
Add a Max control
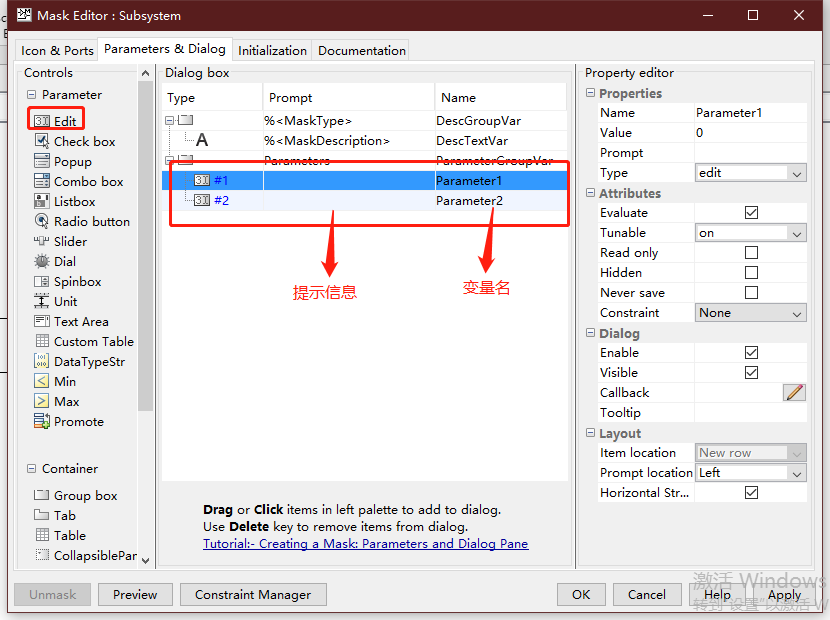point(57,401)
